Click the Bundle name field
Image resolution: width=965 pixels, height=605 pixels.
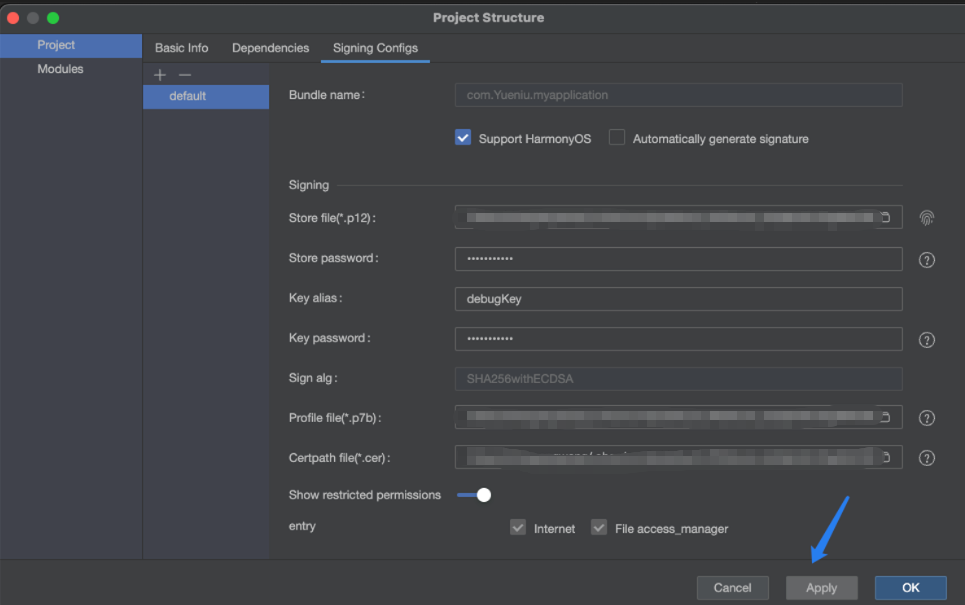[x=678, y=95]
